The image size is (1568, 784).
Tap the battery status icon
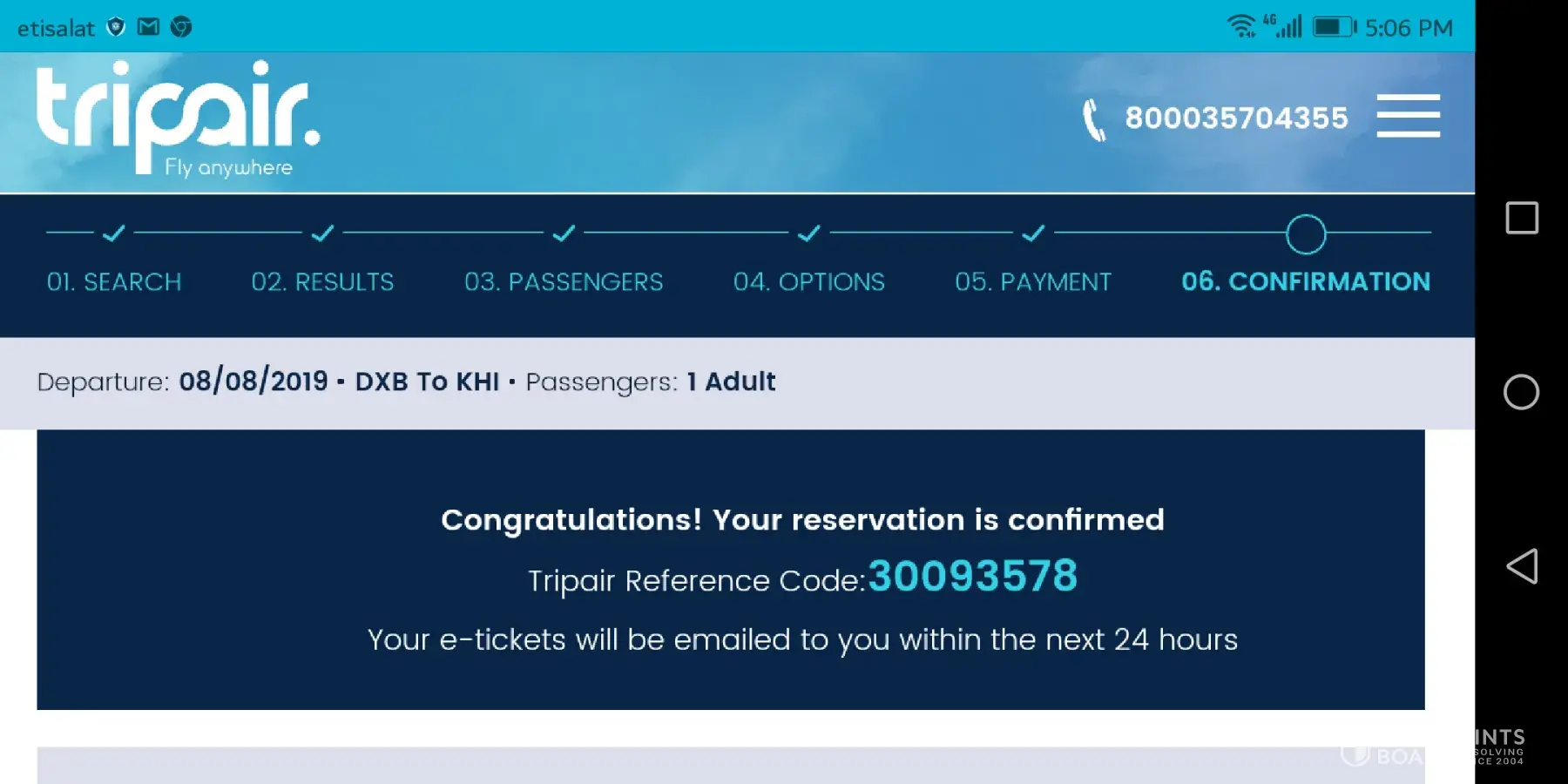coord(1334,27)
